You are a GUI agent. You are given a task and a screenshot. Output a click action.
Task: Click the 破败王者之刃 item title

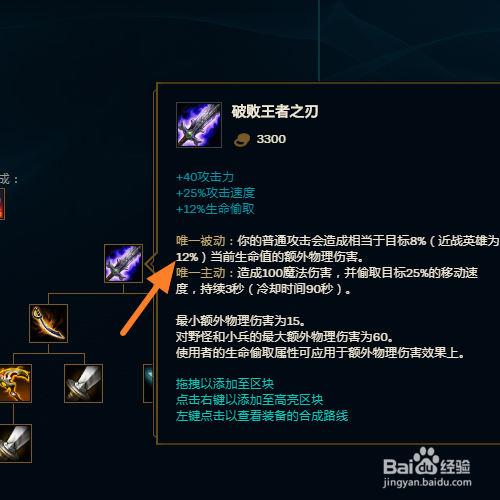point(275,111)
